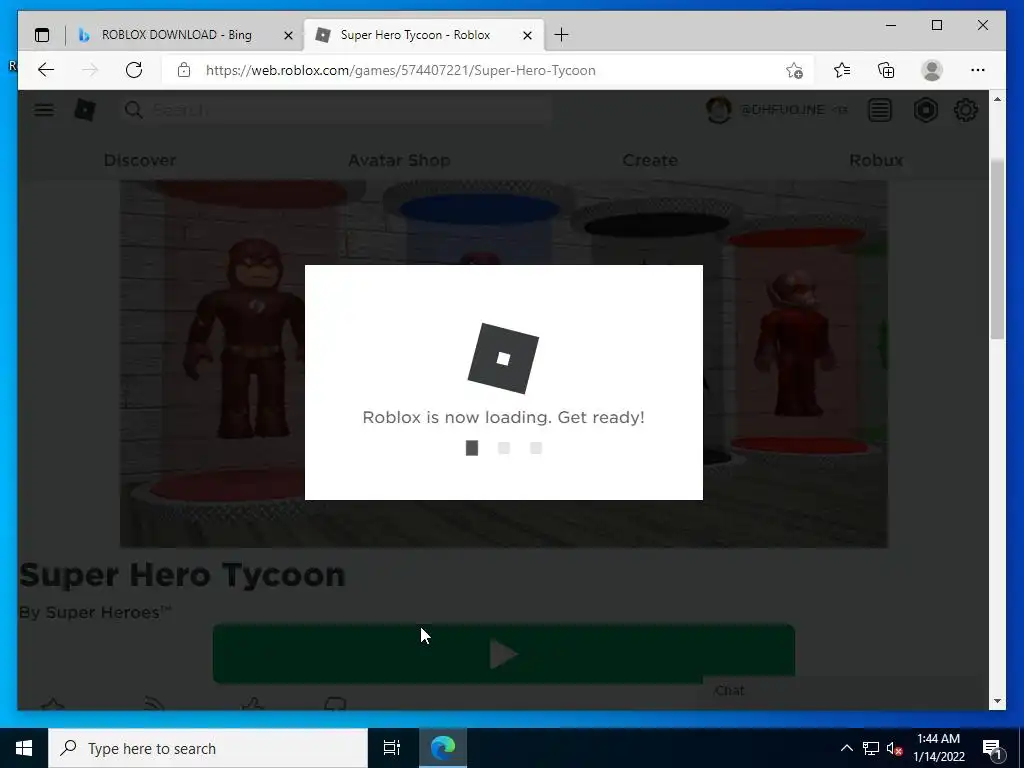Open the Action Center notifications

tap(993, 748)
